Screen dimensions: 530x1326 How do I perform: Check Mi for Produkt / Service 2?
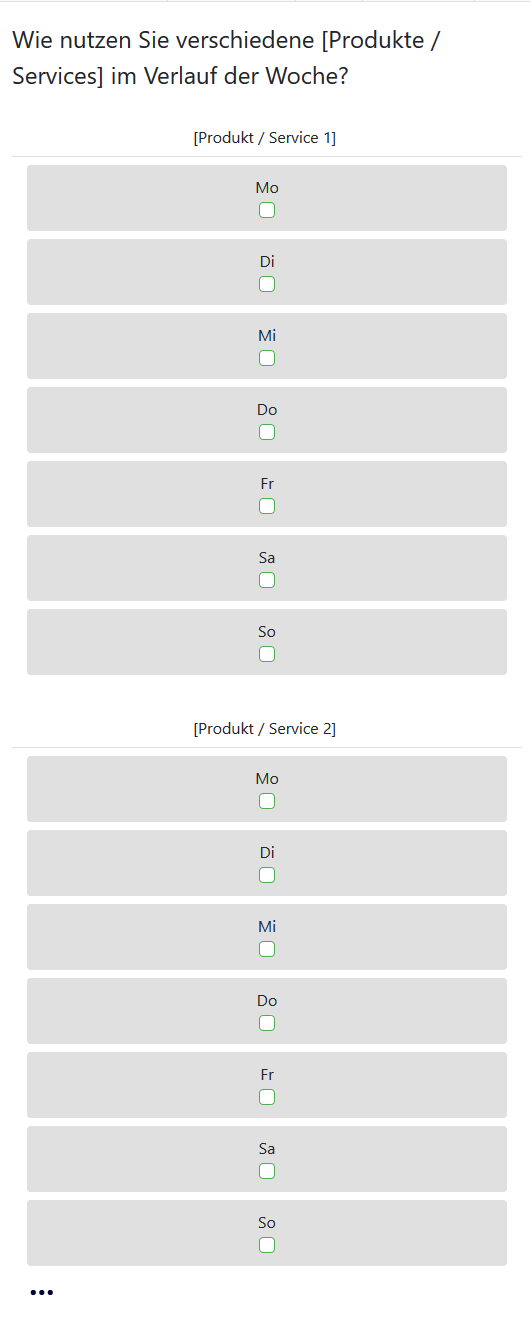coord(267,949)
